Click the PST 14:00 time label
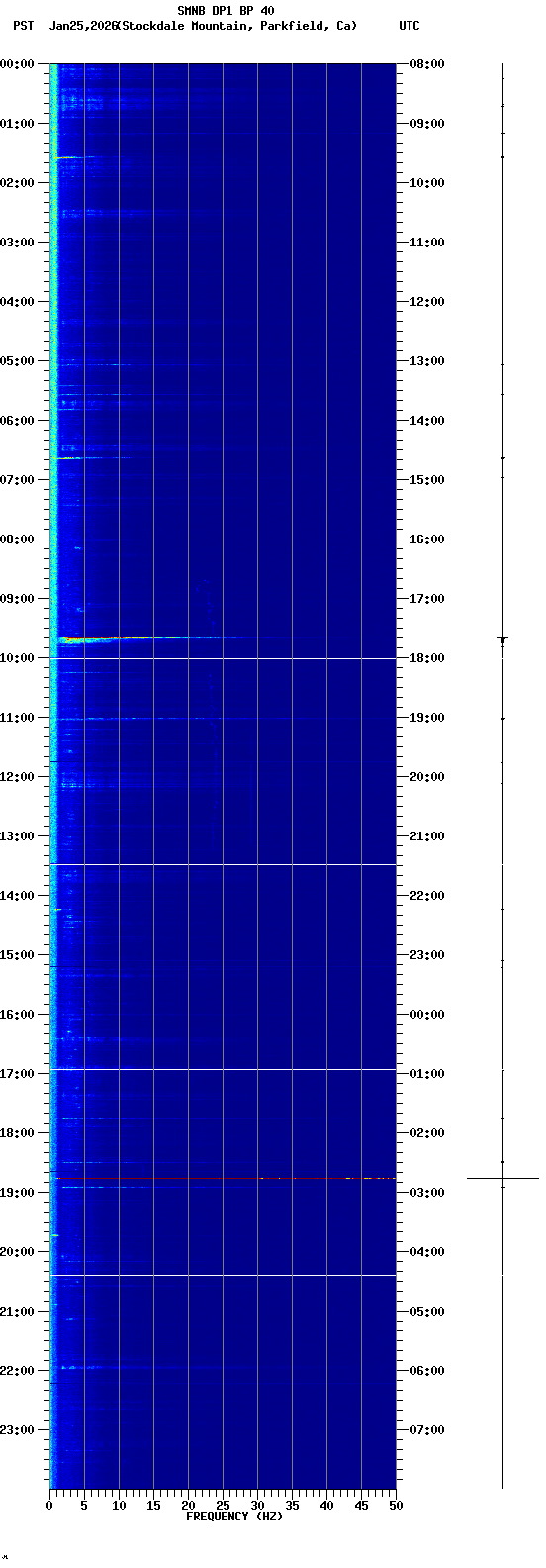This screenshot has height=1568, width=546. (x=18, y=896)
